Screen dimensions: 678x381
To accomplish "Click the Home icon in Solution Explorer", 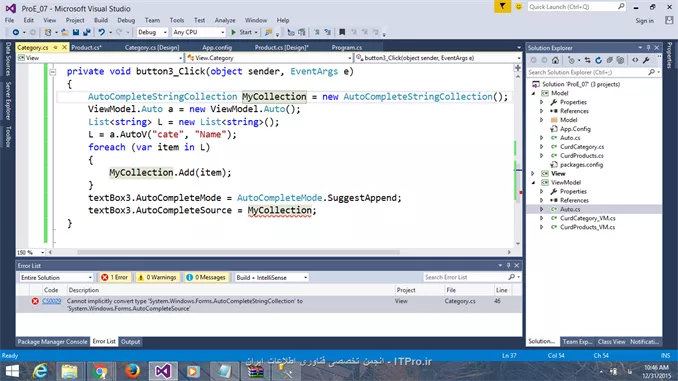I will [x=556, y=61].
